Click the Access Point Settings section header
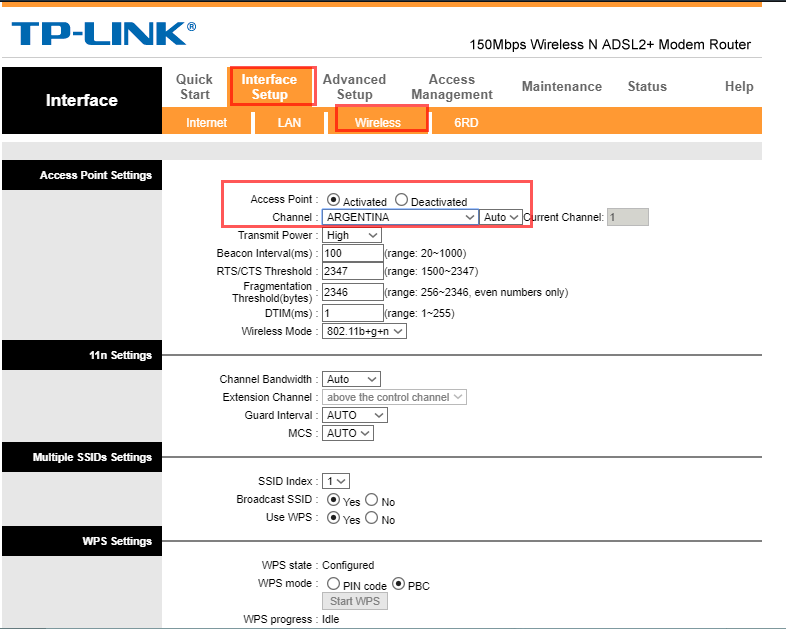Screen dimensions: 786x629 pyautogui.click(x=82, y=175)
